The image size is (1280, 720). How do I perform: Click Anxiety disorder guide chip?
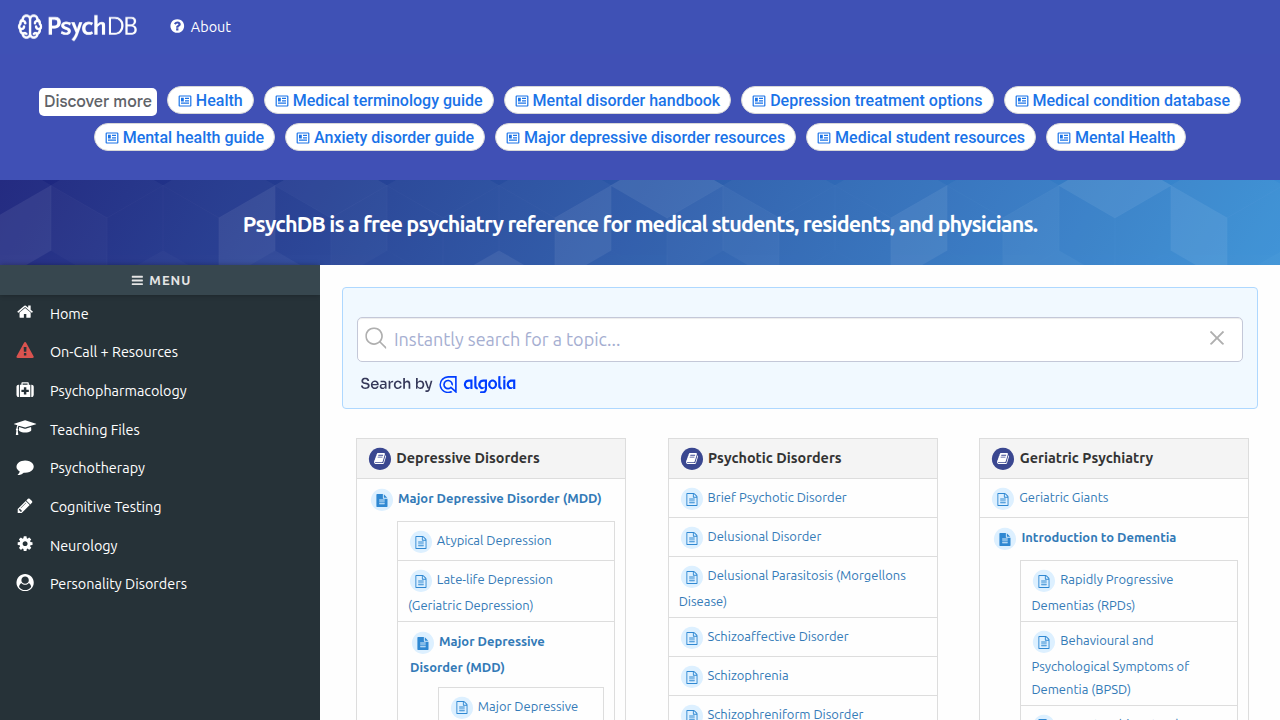(x=385, y=137)
